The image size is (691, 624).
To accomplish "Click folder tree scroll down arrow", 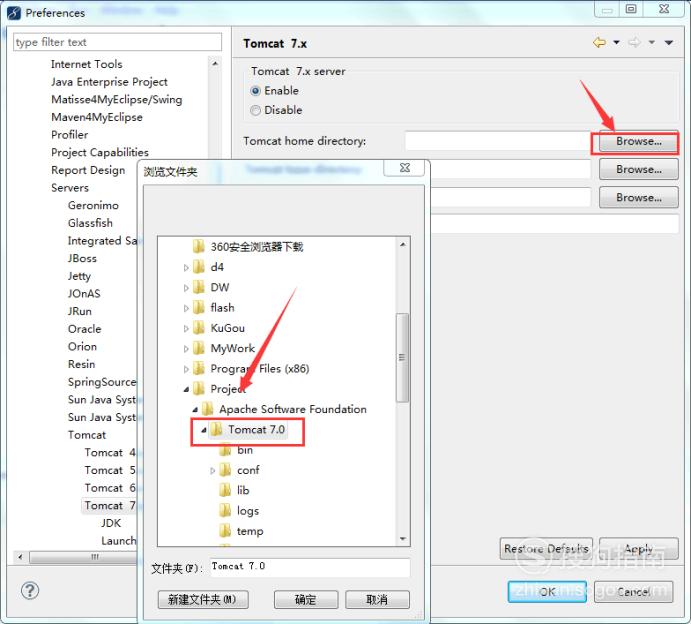I will (x=402, y=539).
